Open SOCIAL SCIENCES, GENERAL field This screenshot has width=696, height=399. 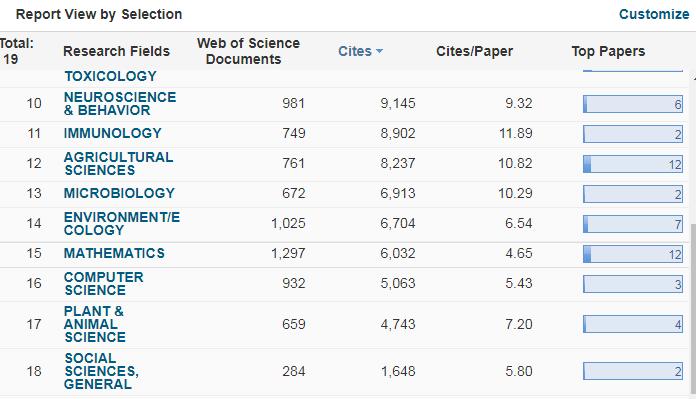(101, 371)
